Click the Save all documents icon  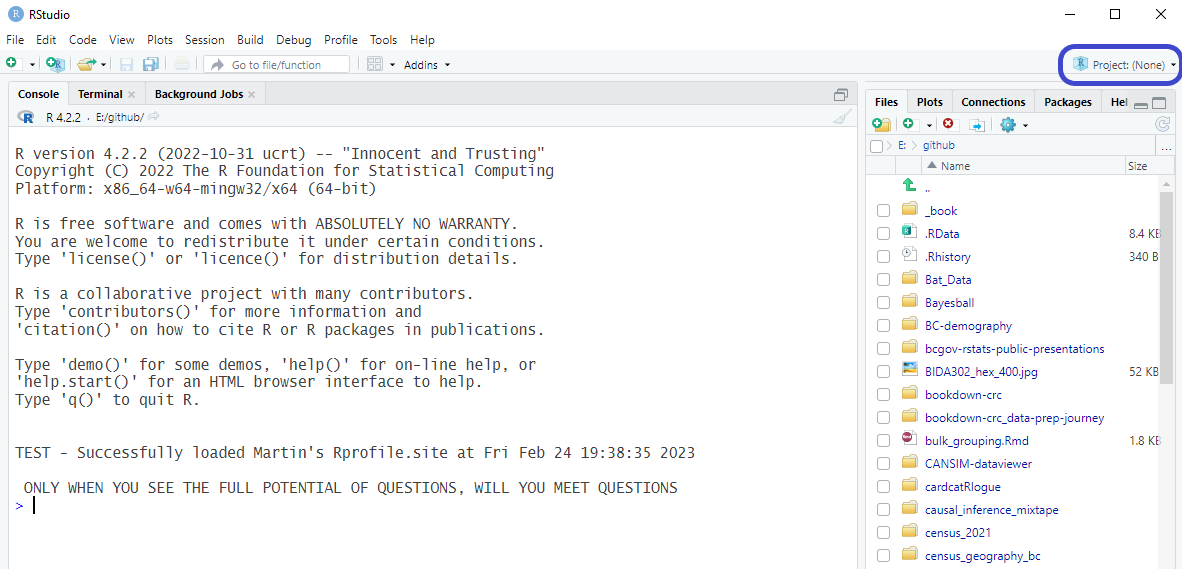pyautogui.click(x=150, y=65)
